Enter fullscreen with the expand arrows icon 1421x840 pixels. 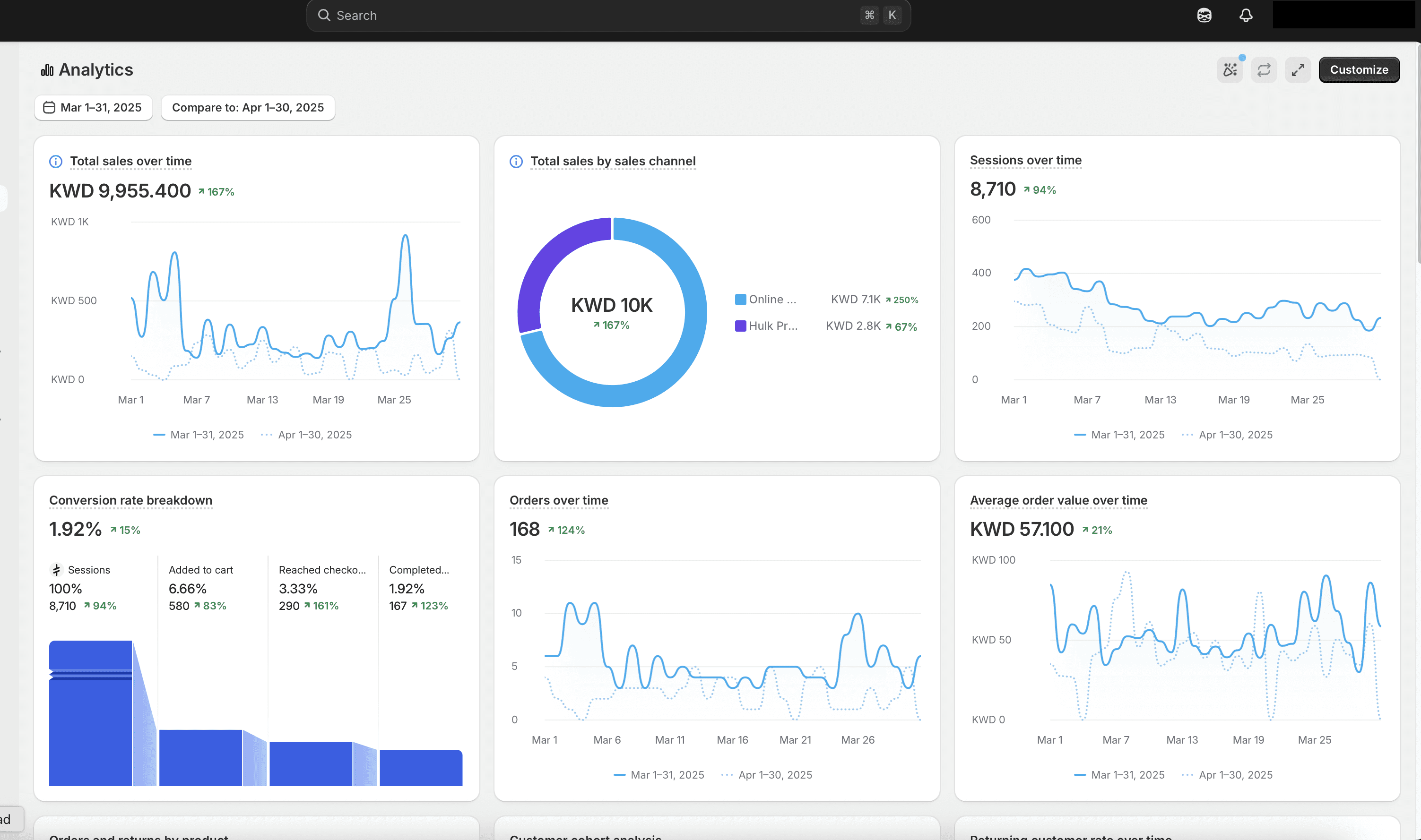click(1298, 69)
